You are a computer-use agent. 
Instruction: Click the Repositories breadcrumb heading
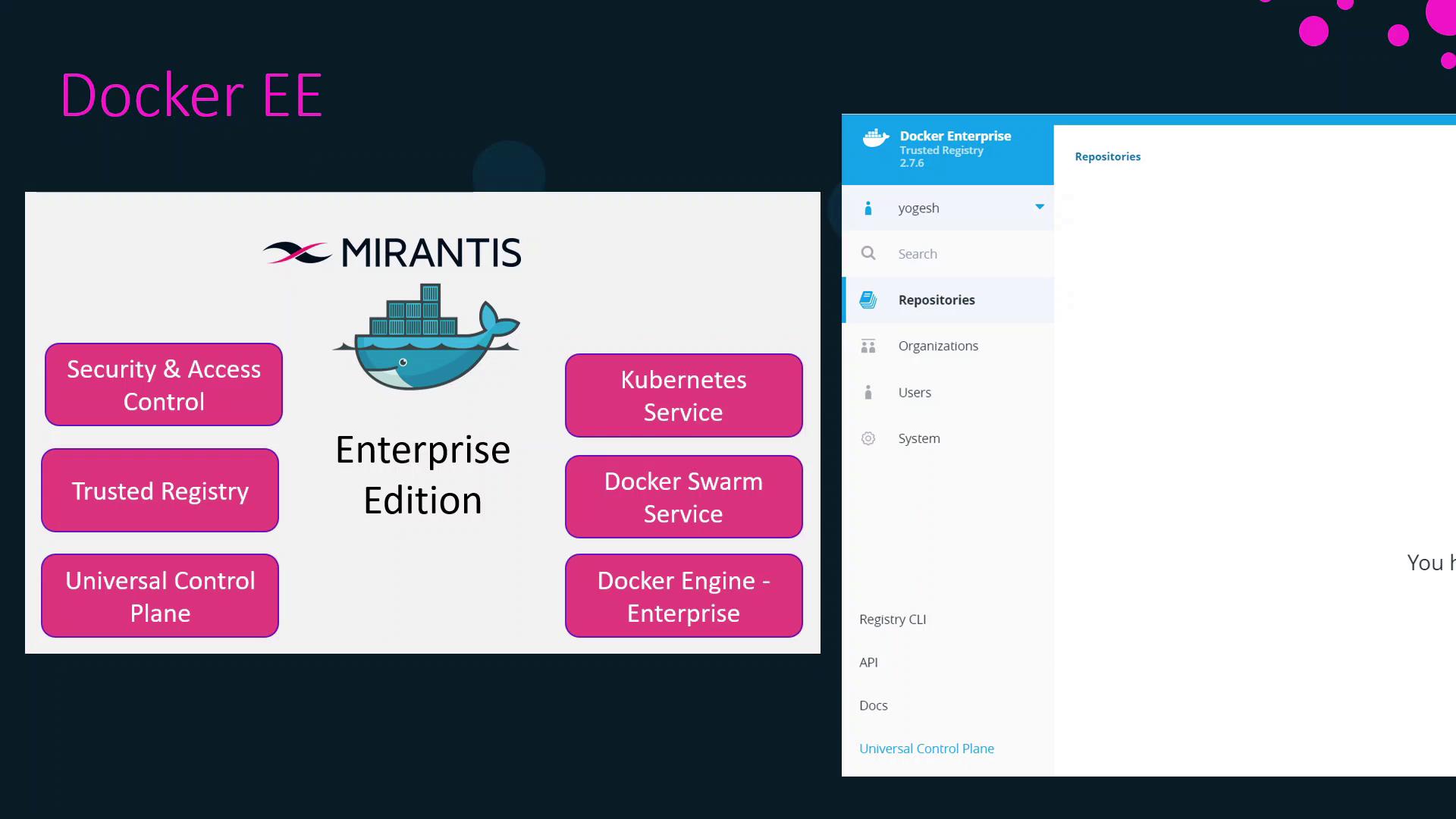point(1107,157)
